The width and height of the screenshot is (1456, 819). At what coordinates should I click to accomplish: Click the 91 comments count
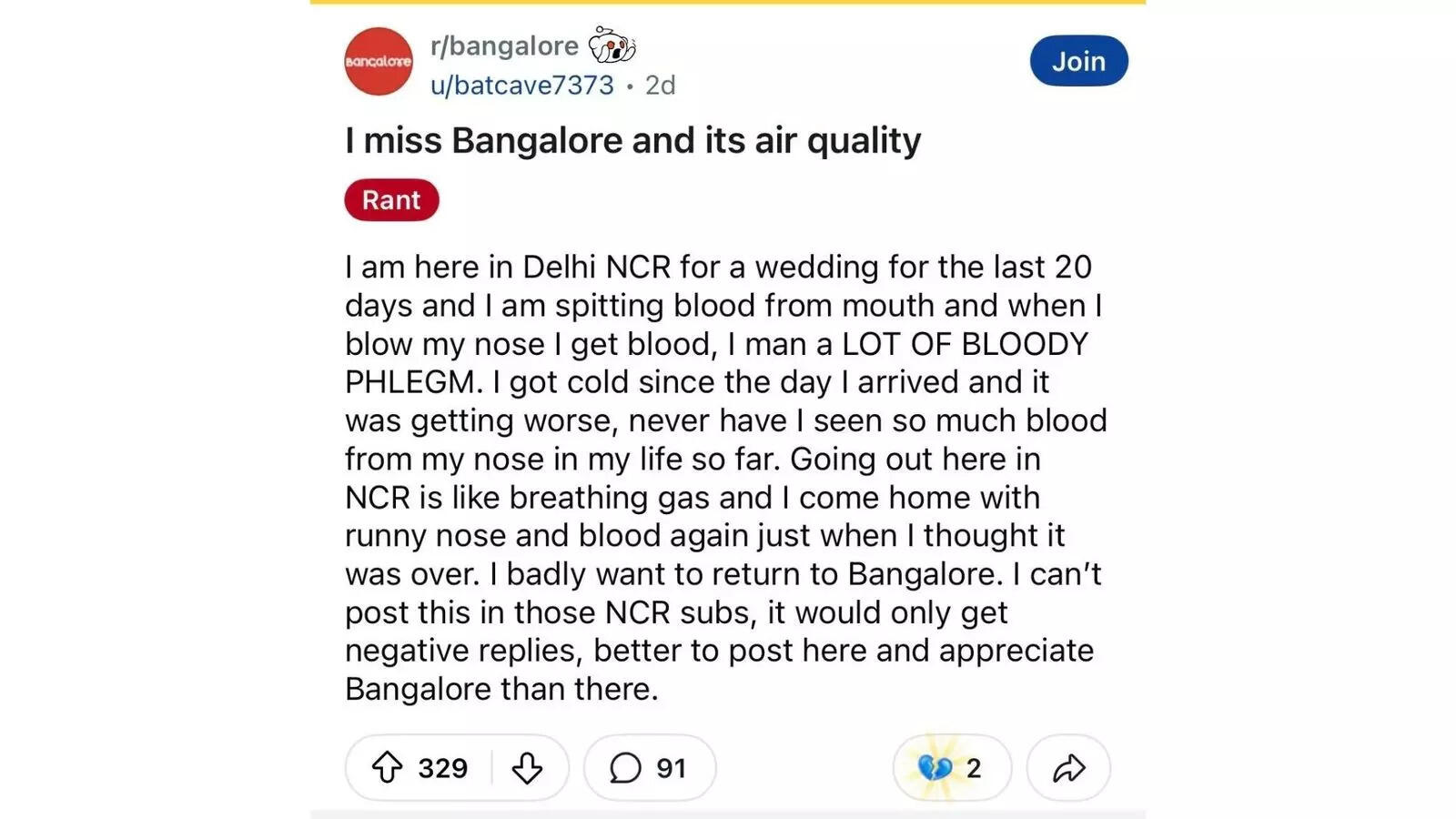[671, 768]
